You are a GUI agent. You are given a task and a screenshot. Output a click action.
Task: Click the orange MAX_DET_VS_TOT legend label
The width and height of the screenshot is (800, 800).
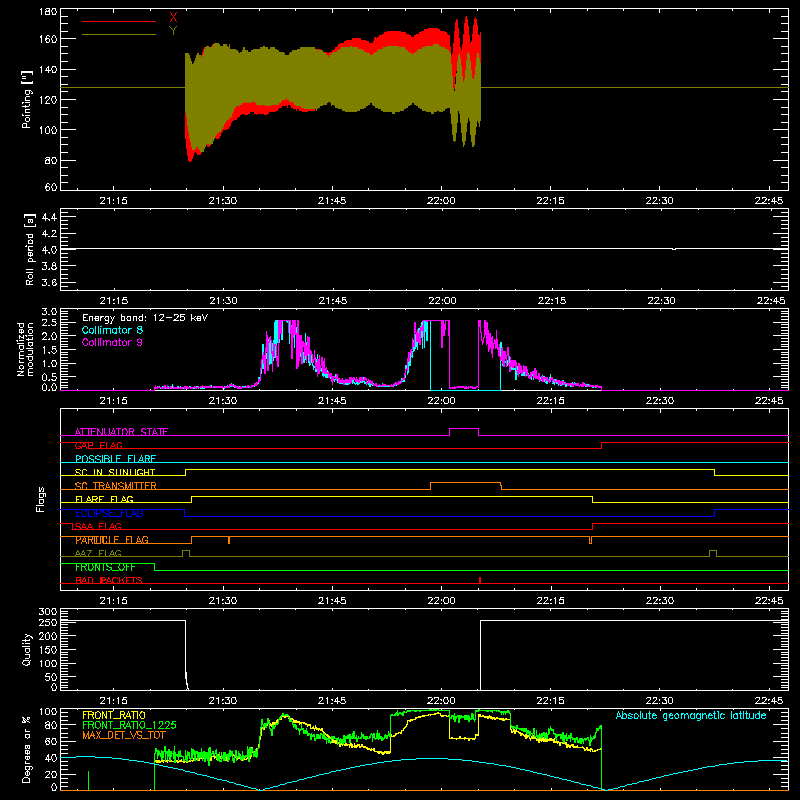click(x=124, y=735)
